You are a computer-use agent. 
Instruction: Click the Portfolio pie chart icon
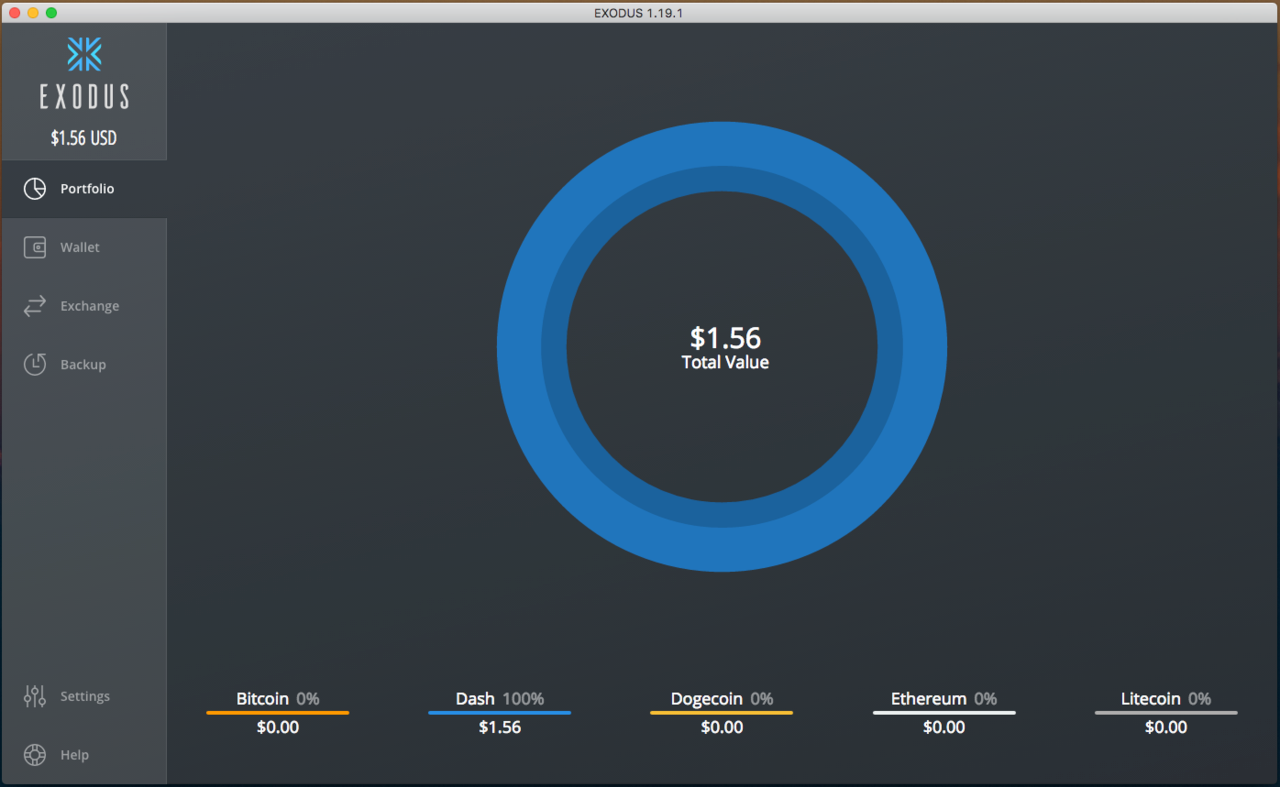pyautogui.click(x=35, y=189)
